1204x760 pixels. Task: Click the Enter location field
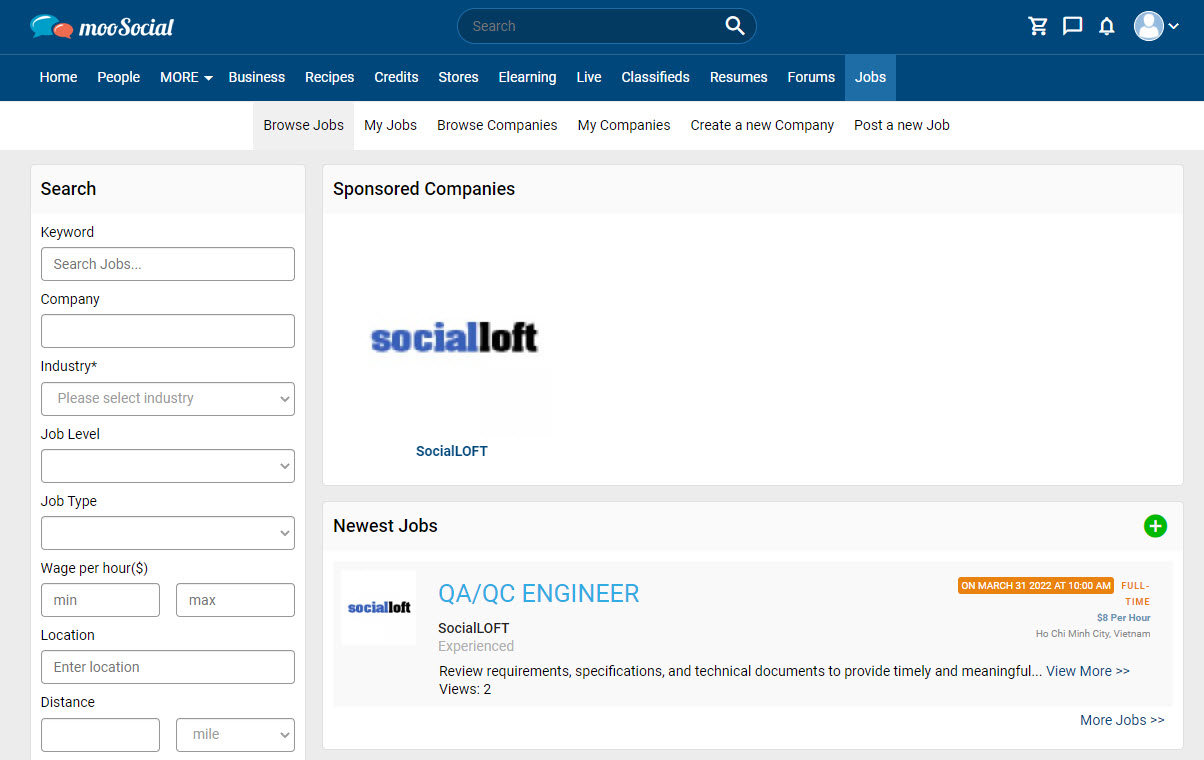pos(168,667)
